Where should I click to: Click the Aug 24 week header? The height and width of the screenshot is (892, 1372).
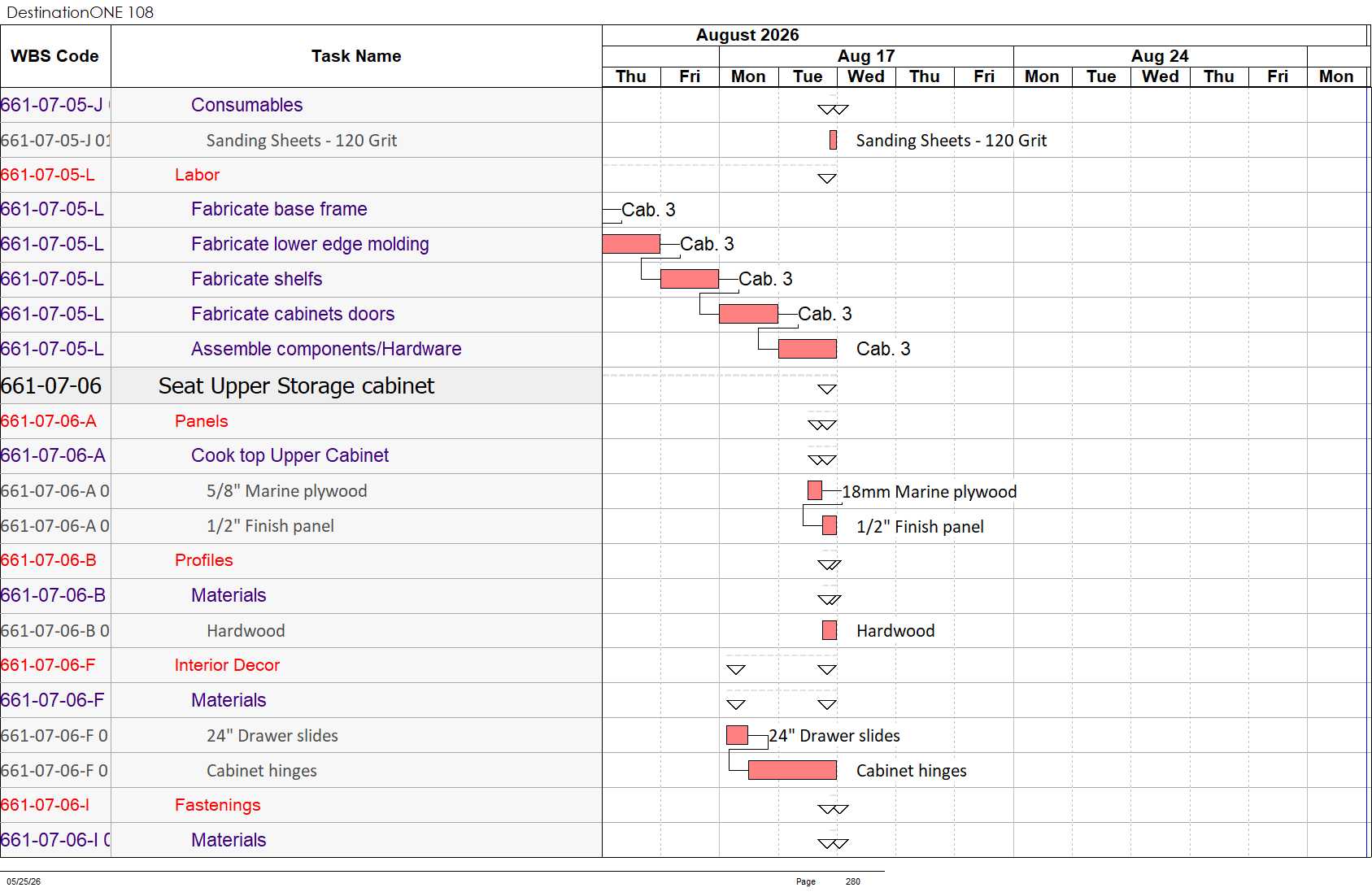[1160, 56]
